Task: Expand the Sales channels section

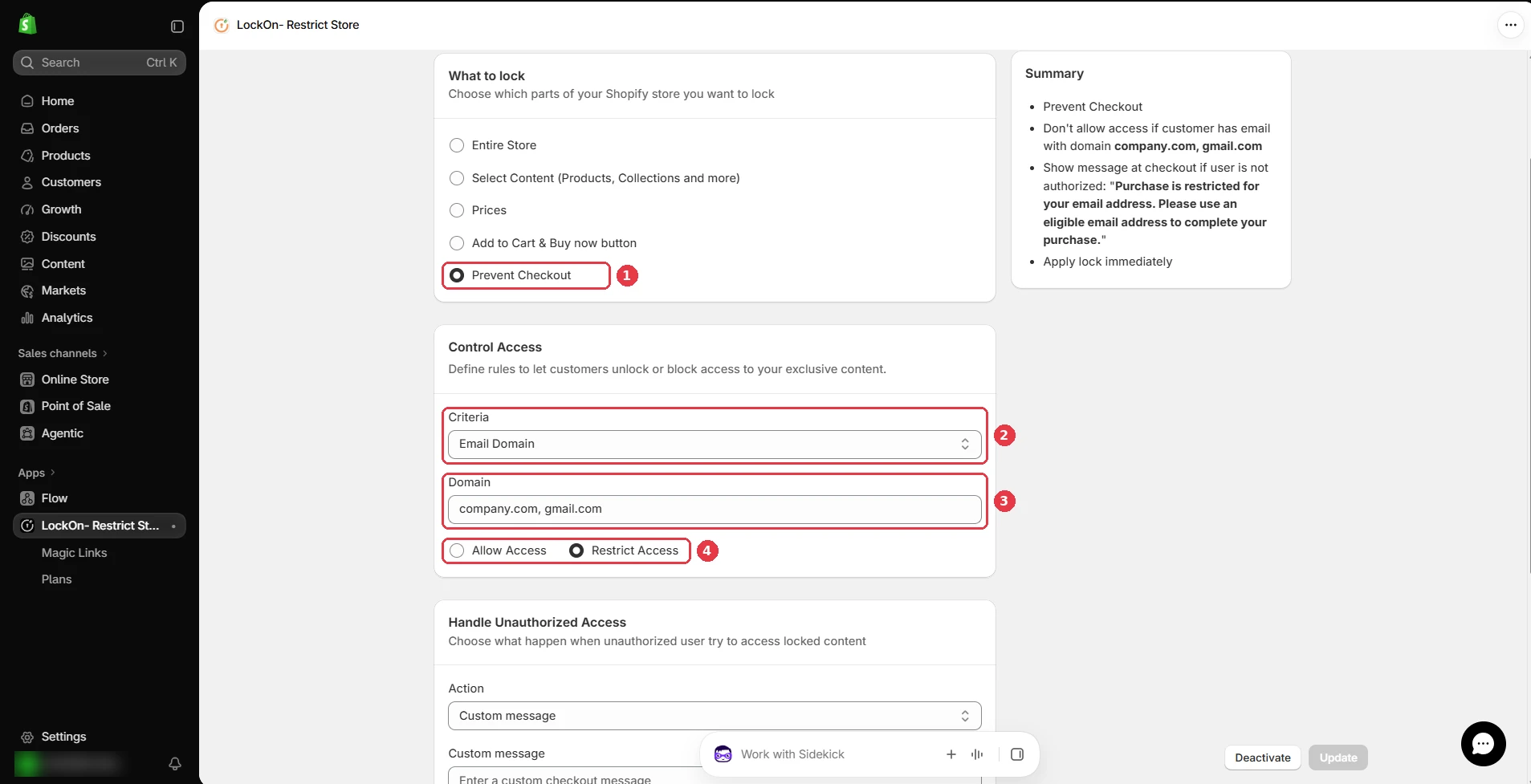Action: click(x=63, y=353)
